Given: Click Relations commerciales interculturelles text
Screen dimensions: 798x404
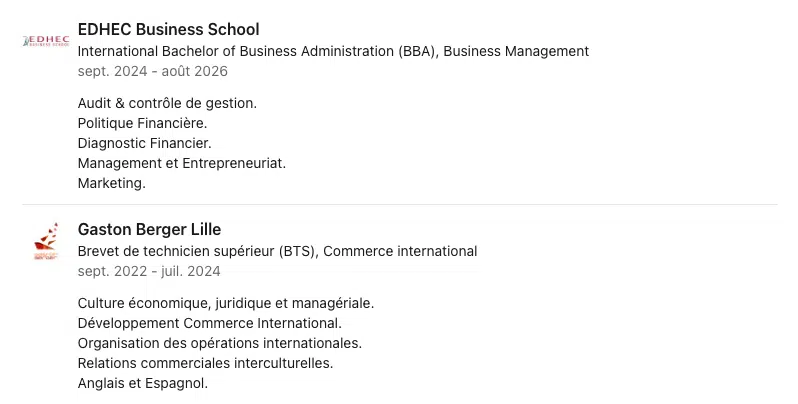Looking at the screenshot, I should tap(205, 363).
